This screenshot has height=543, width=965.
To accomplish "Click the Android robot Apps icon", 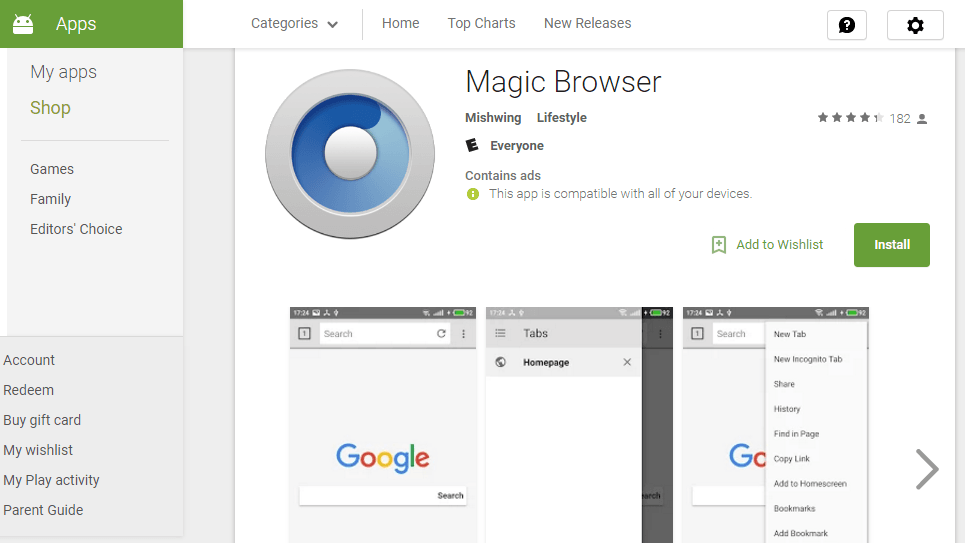I will [23, 24].
